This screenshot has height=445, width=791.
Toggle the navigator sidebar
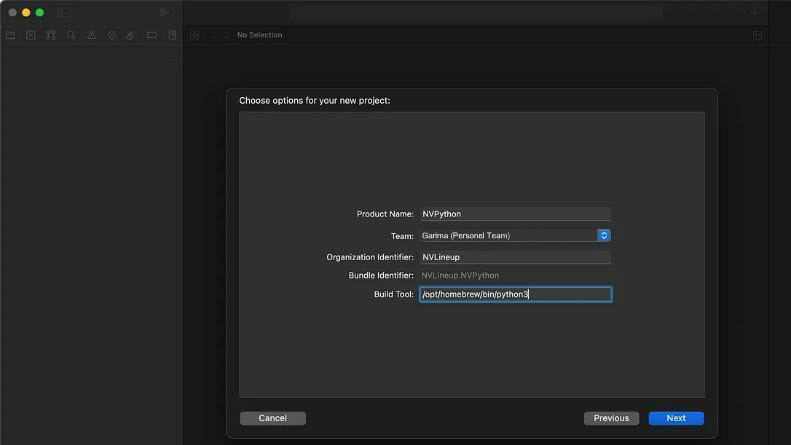pos(63,13)
